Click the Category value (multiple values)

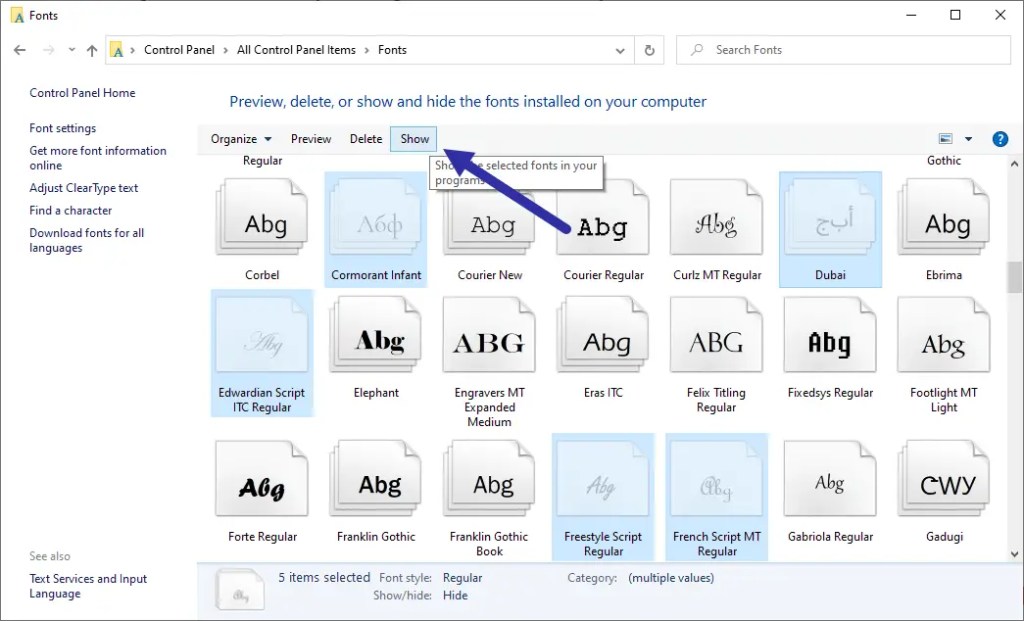671,578
